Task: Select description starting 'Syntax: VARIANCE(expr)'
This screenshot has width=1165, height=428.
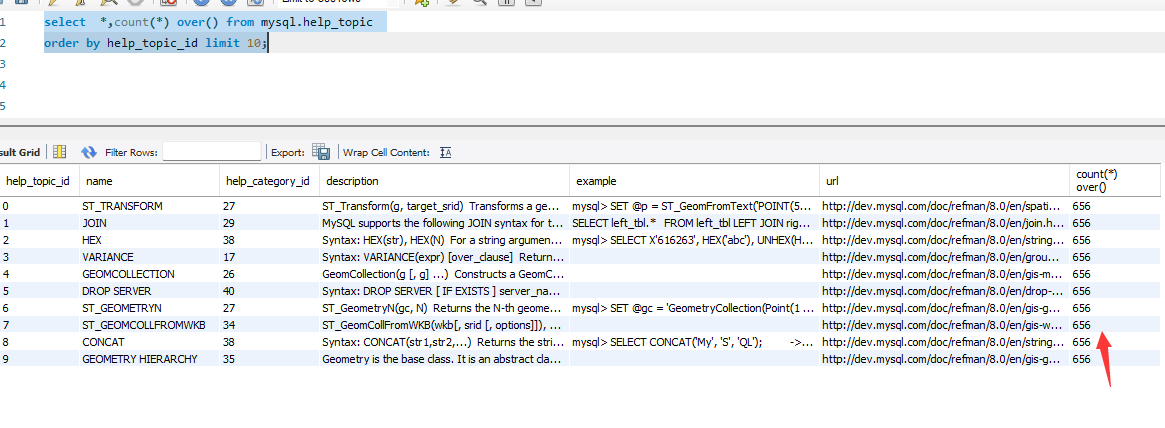Action: click(444, 256)
